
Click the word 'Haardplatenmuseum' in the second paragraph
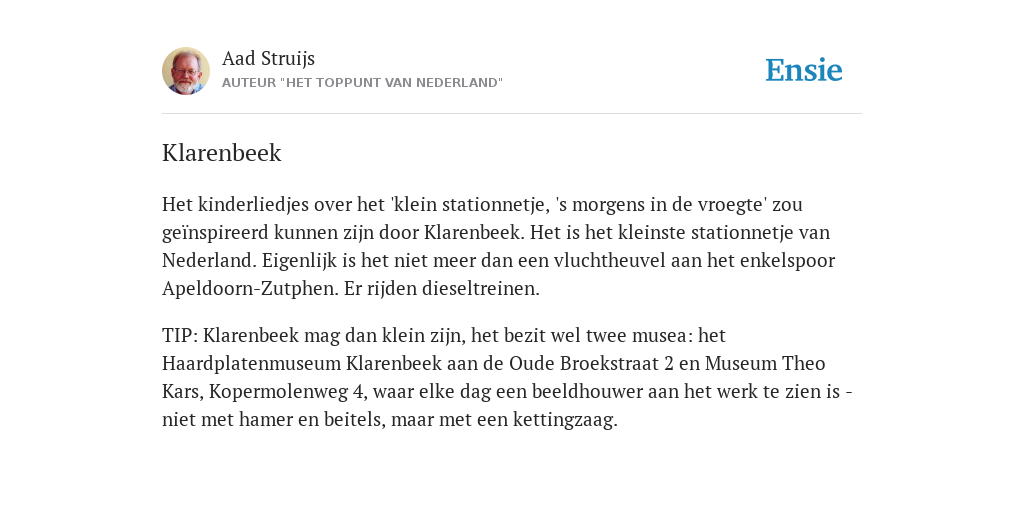pyautogui.click(x=251, y=363)
